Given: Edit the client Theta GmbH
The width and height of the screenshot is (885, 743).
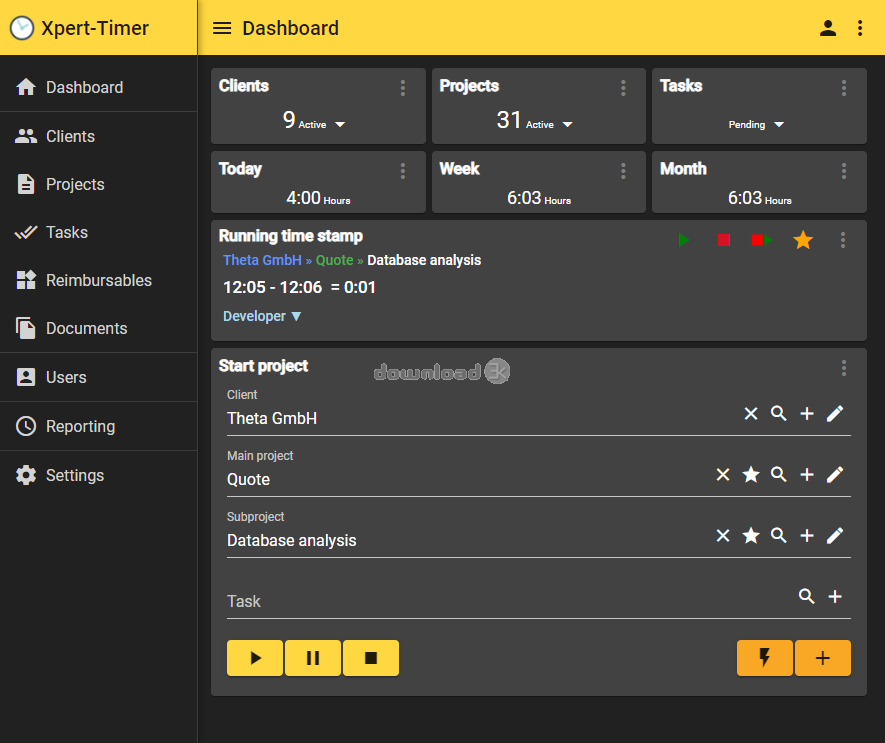Looking at the screenshot, I should coord(835,414).
